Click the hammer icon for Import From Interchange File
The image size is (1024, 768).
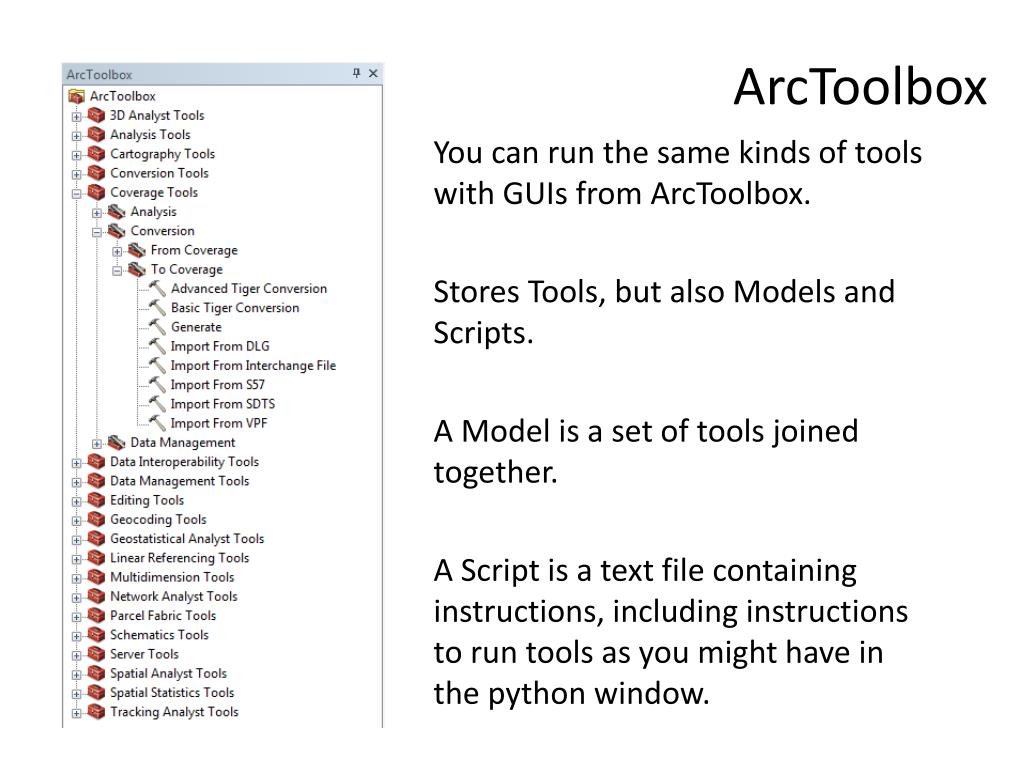[x=157, y=366]
